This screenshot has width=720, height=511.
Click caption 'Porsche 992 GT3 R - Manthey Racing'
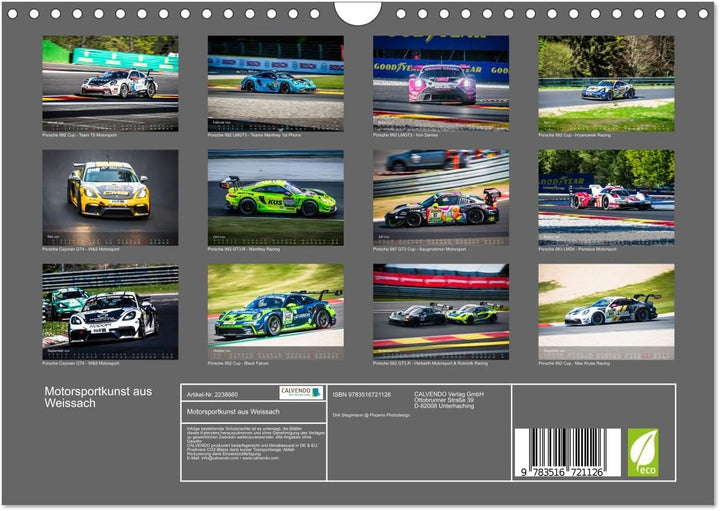(x=243, y=249)
